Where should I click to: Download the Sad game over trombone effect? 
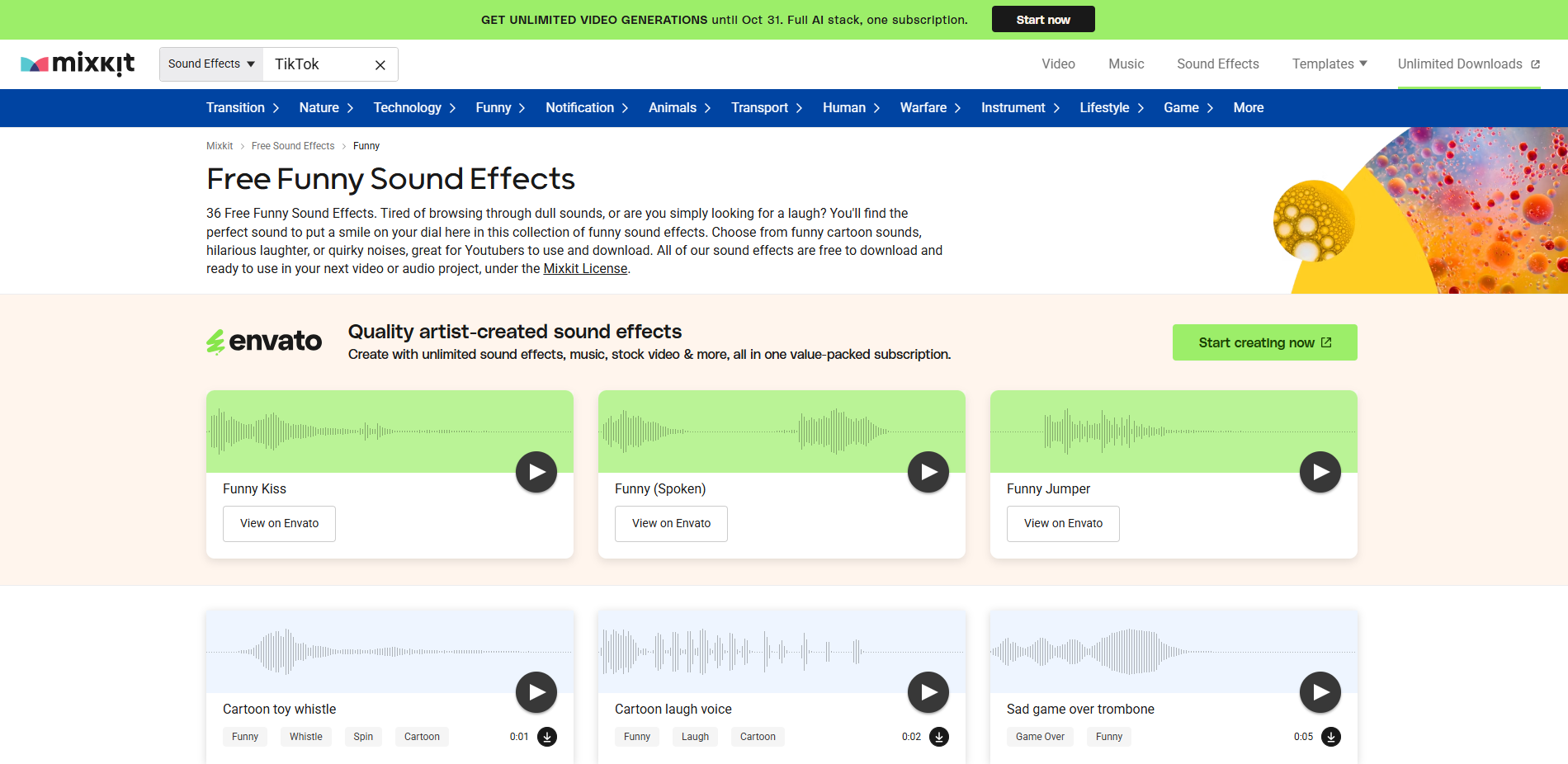pos(1331,737)
